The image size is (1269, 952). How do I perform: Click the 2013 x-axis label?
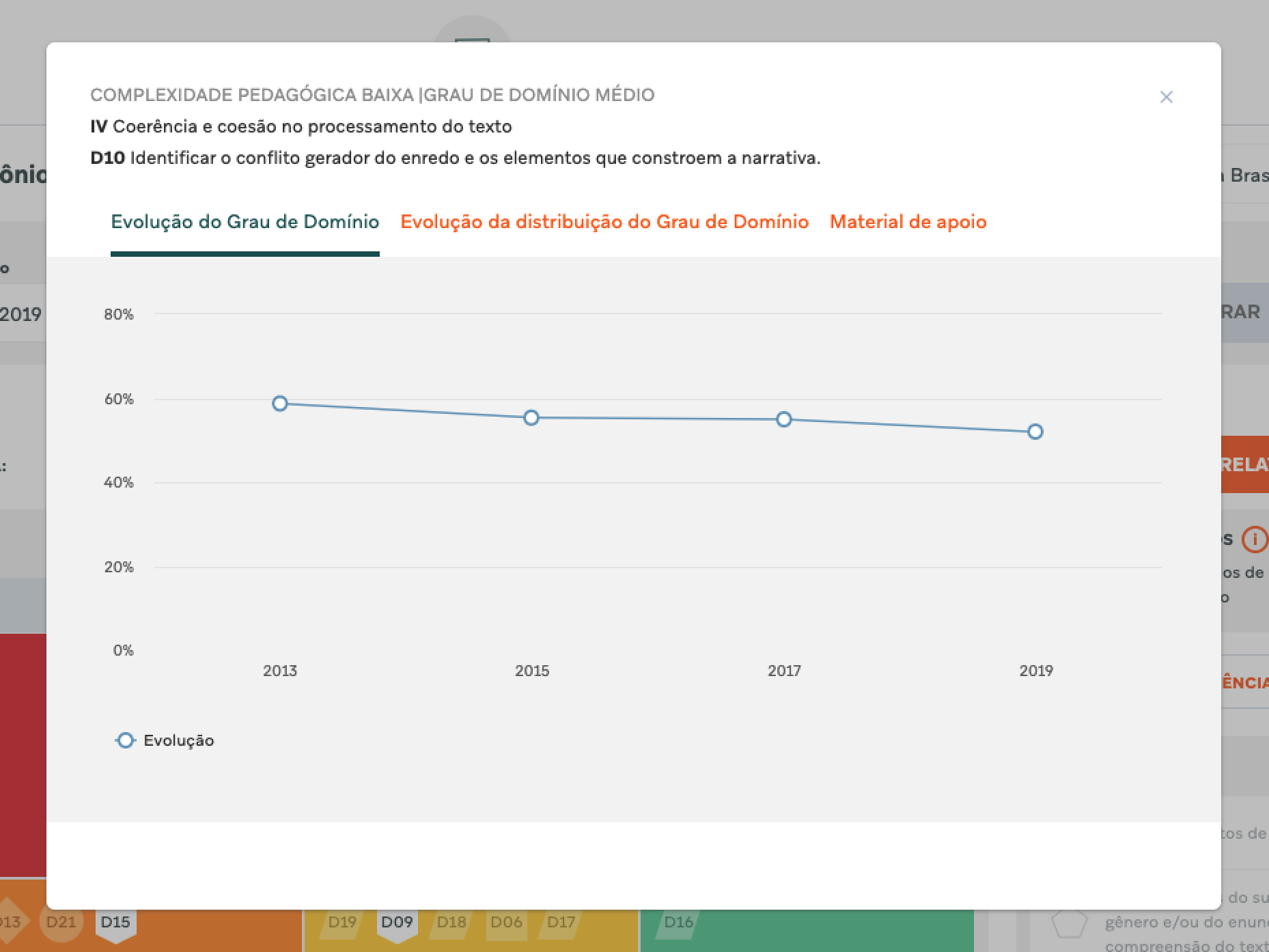point(280,671)
